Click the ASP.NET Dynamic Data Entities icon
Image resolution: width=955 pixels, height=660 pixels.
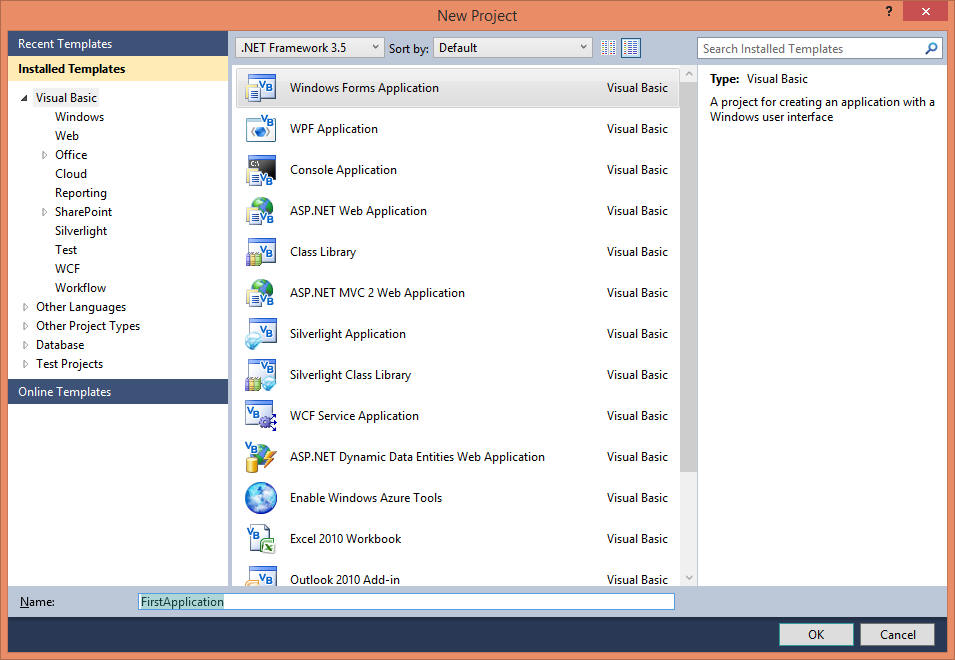(261, 457)
